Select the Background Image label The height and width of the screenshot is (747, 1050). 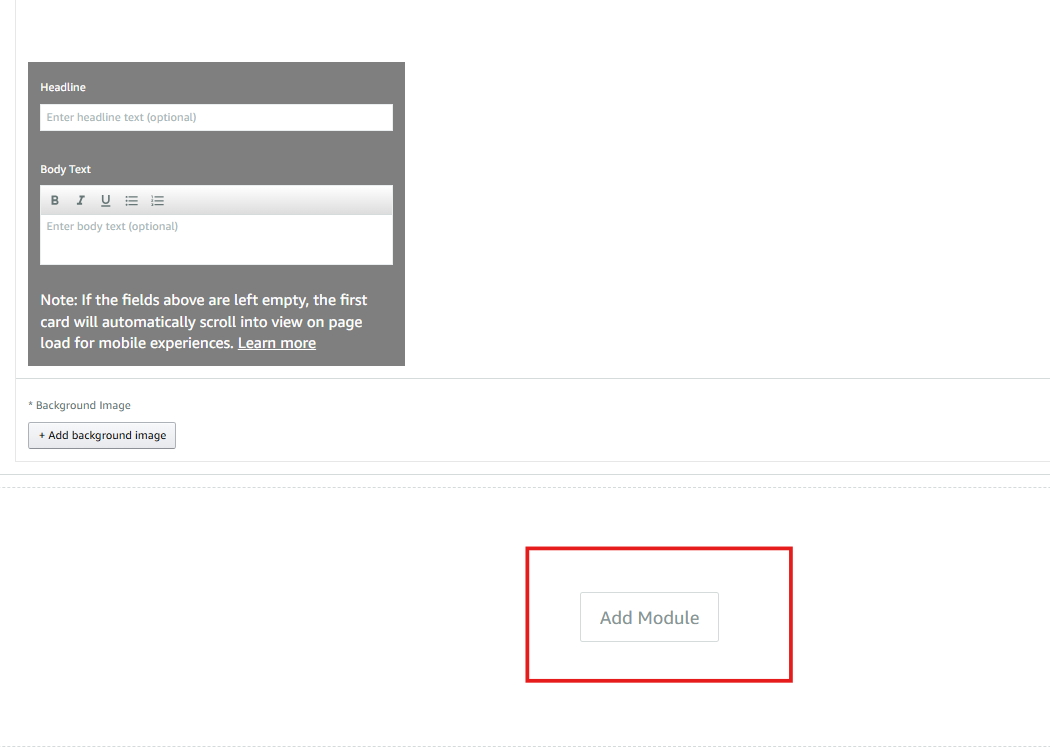click(80, 405)
